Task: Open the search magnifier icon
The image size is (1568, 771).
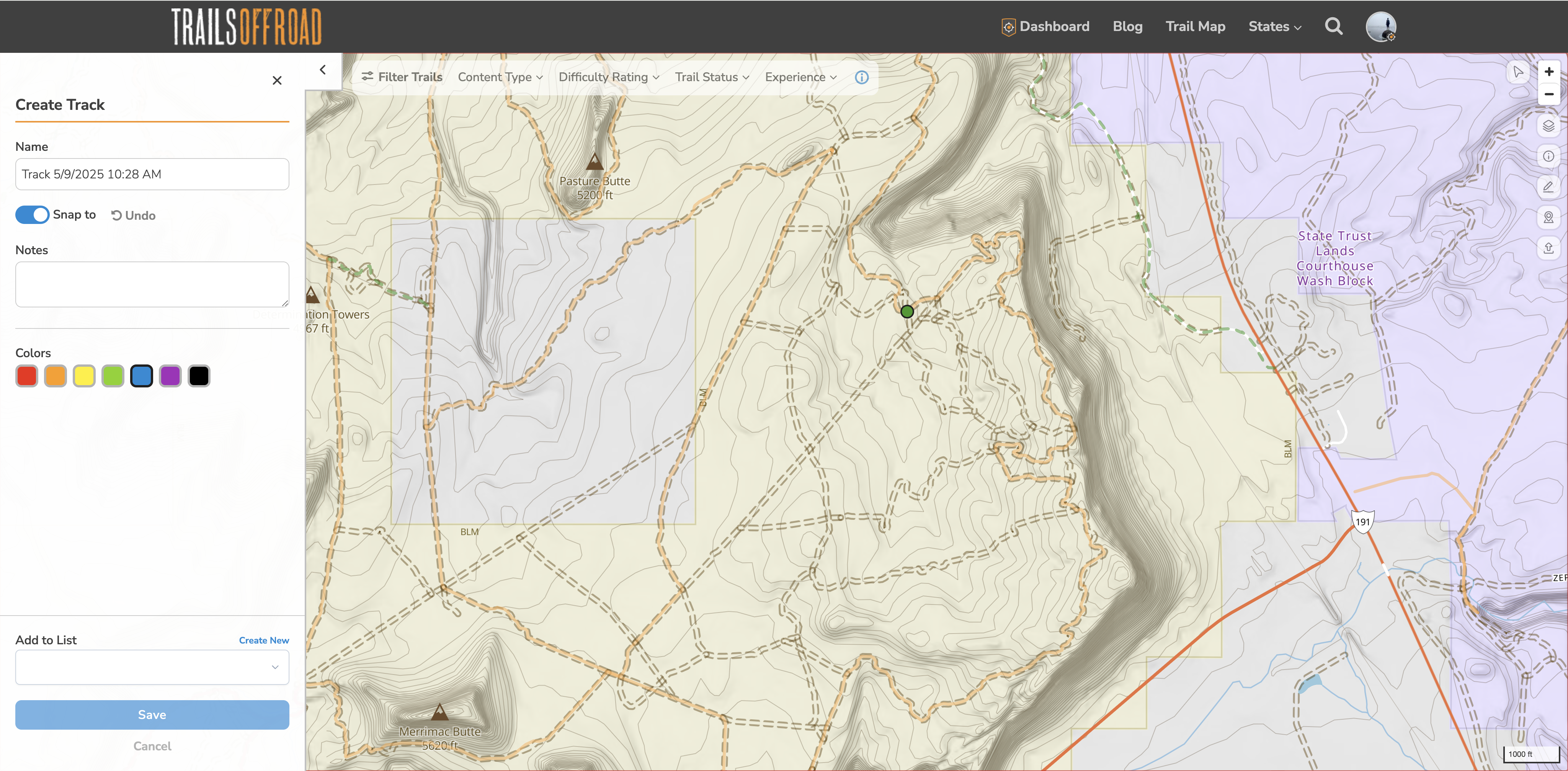Action: click(x=1333, y=26)
